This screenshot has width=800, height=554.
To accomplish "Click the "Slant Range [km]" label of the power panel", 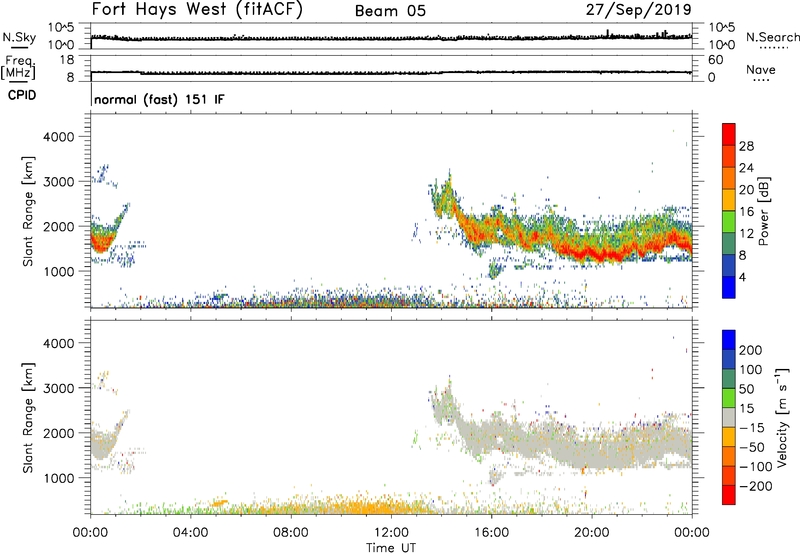I will [x=28, y=211].
